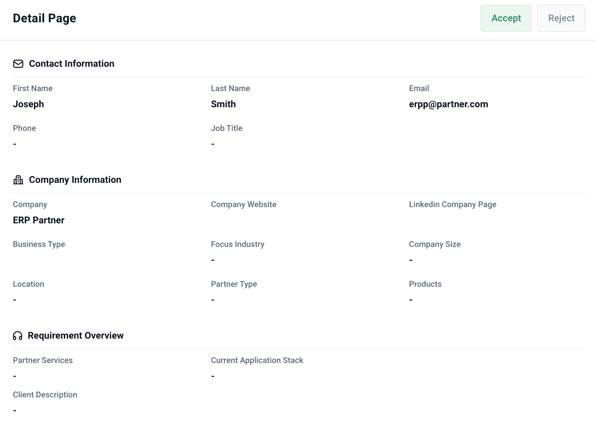Click the Company Information section heading
Image resolution: width=595 pixels, height=421 pixels.
(x=75, y=180)
